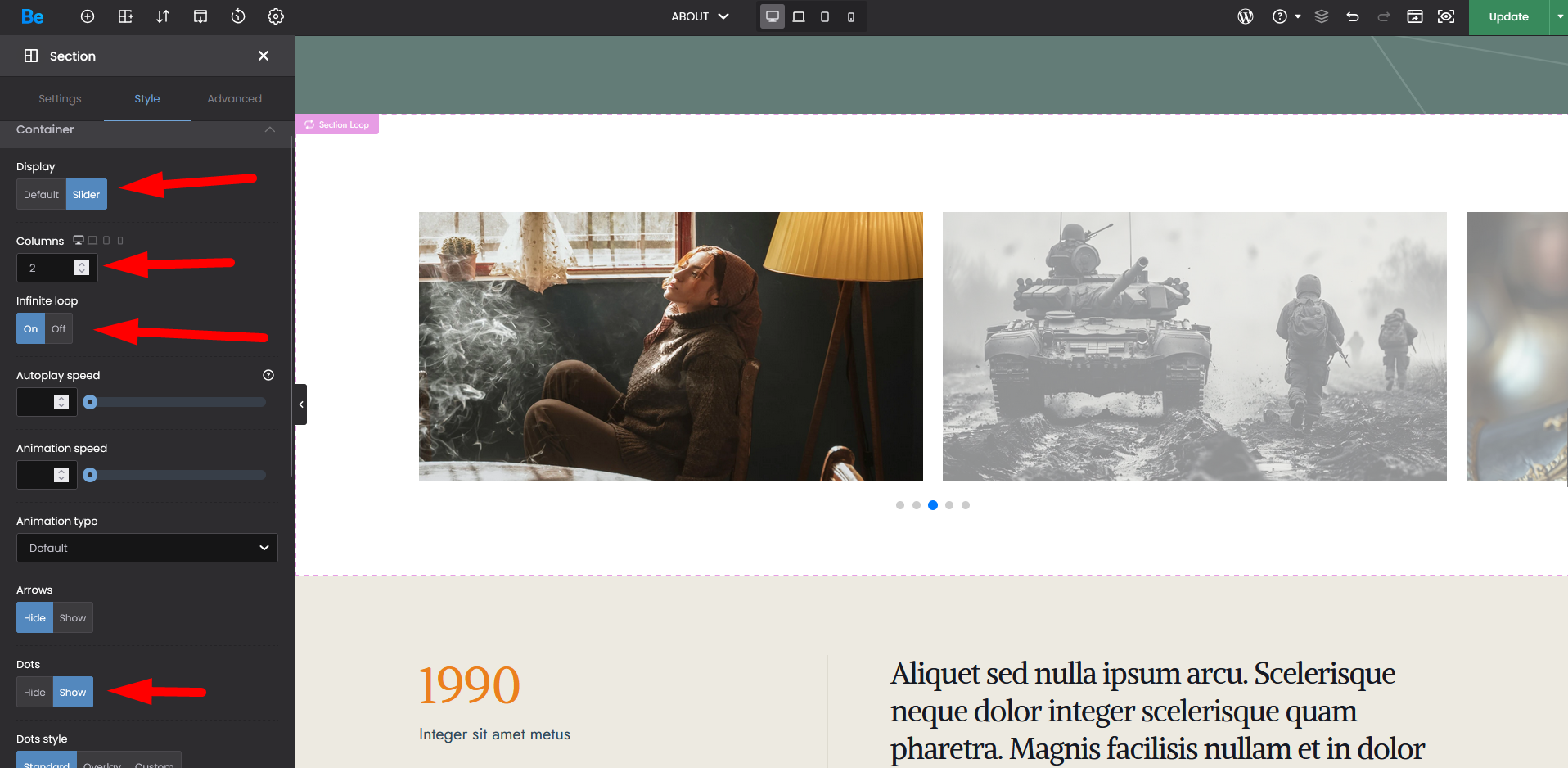Open the page settings gear icon
Viewport: 1568px width, 768px height.
276,16
